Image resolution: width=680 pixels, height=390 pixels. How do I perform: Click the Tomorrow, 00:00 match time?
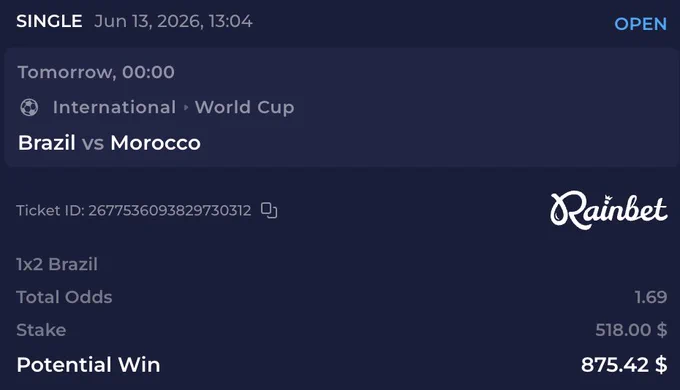click(x=96, y=72)
